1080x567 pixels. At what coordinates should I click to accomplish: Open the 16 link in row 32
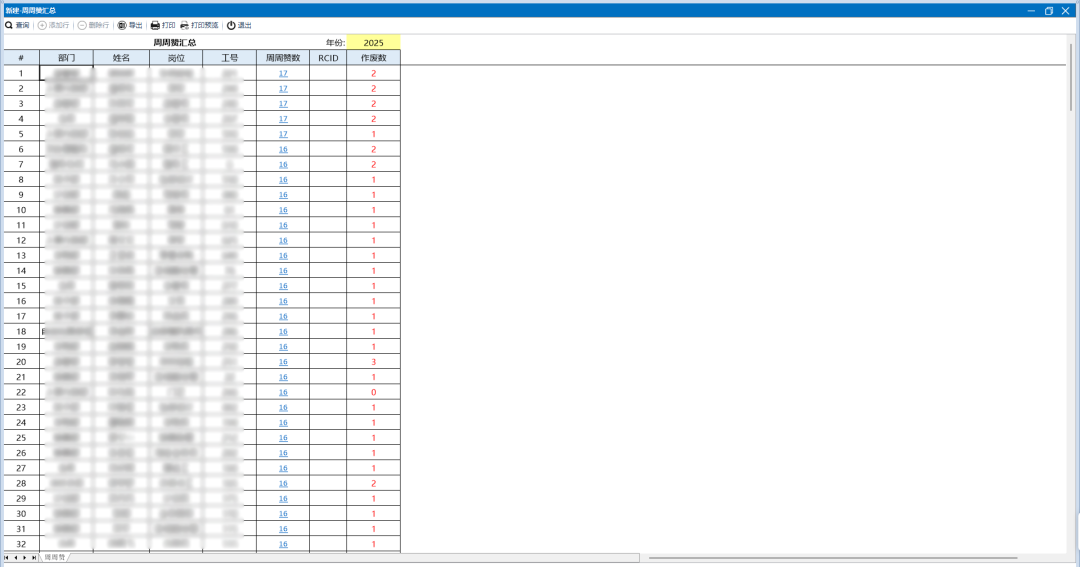pos(283,544)
